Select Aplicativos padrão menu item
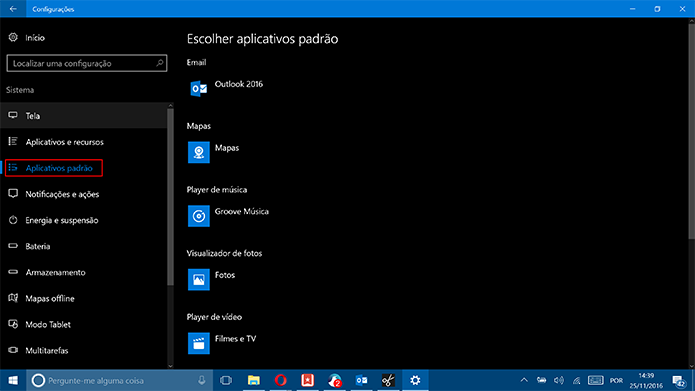 tap(84, 168)
